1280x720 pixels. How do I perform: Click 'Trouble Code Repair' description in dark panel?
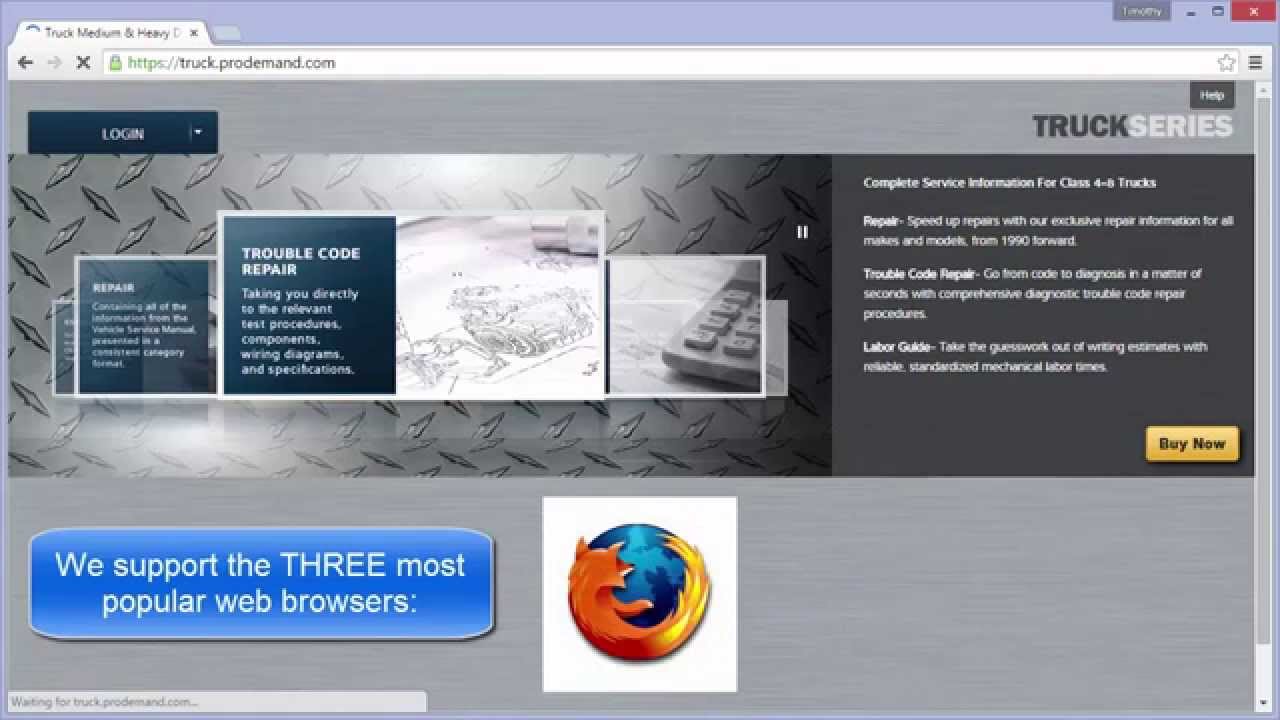[x=1032, y=293]
